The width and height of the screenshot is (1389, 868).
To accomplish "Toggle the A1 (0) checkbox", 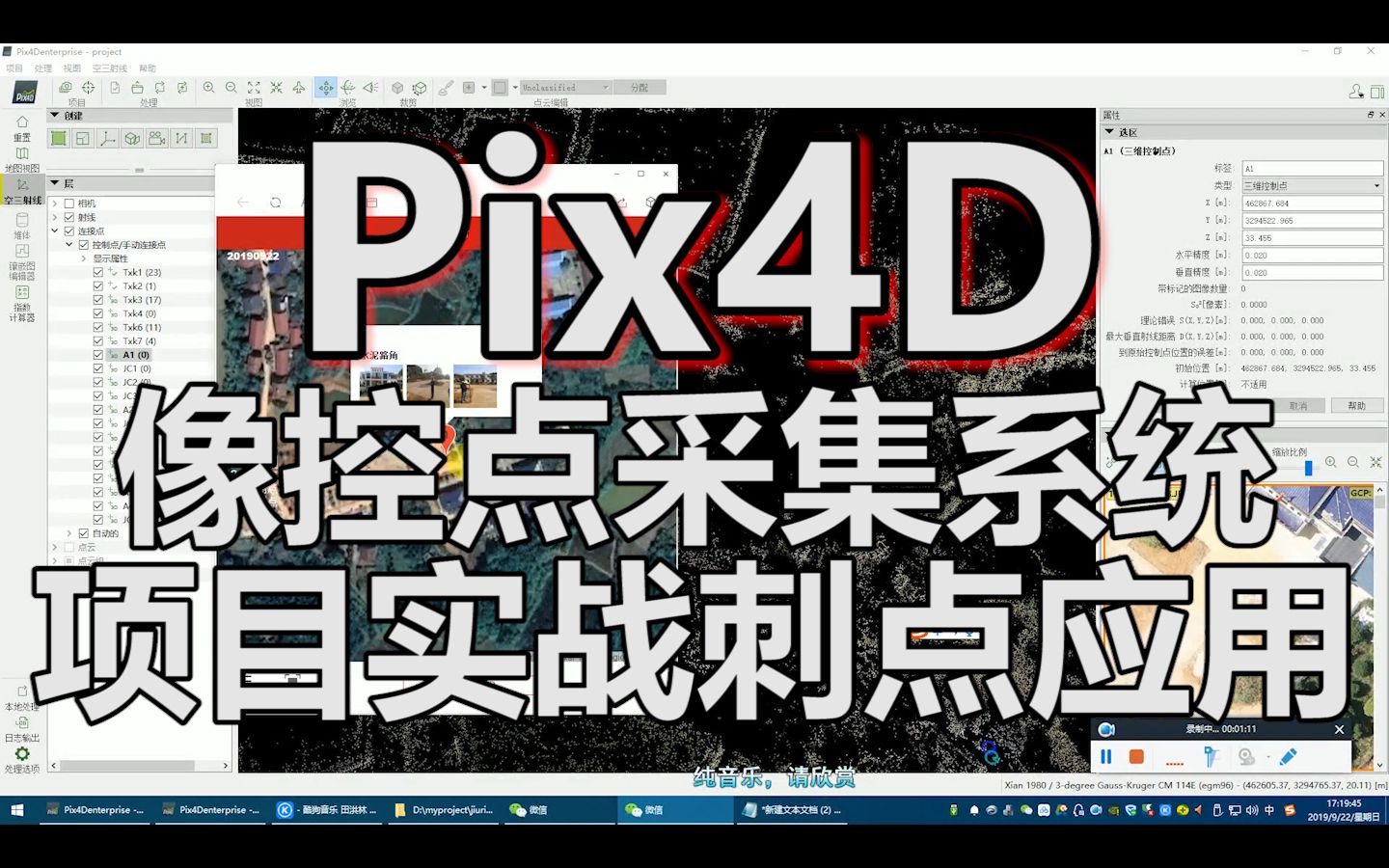I will (98, 355).
